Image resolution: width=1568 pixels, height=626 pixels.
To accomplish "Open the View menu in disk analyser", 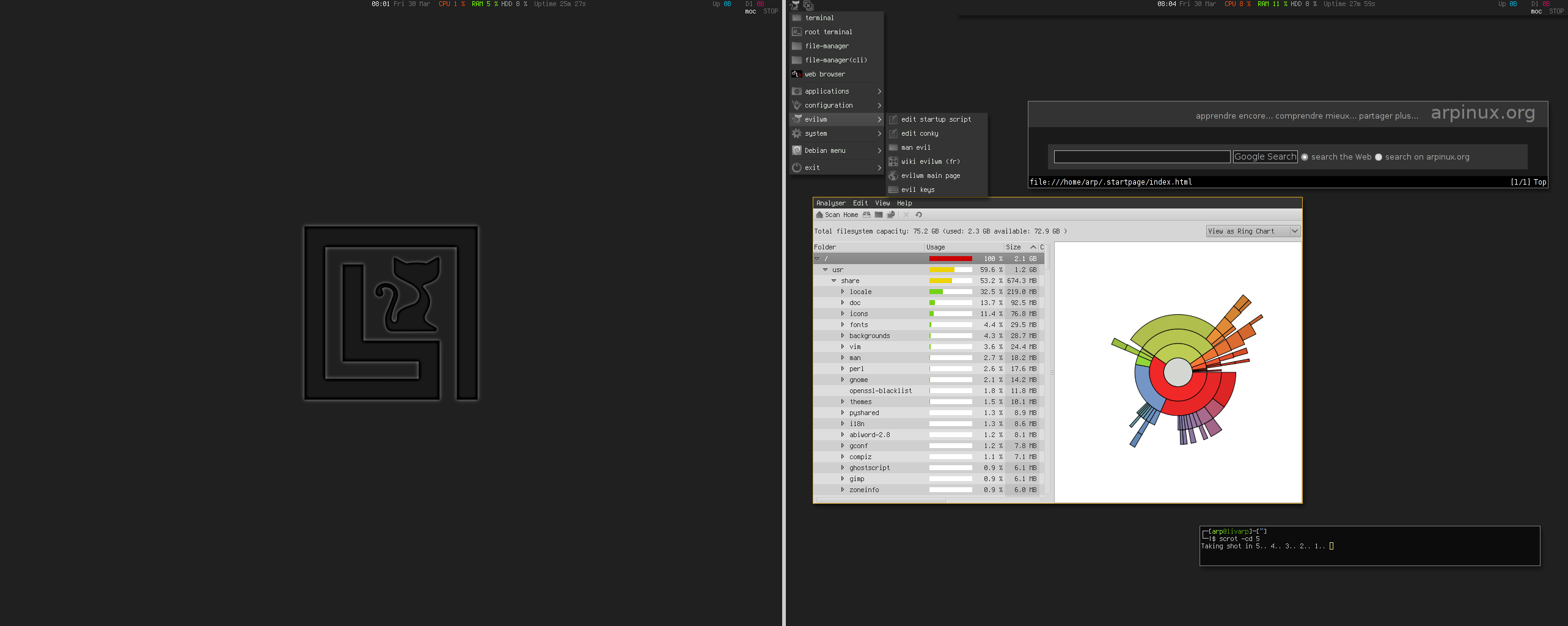I will coord(882,203).
